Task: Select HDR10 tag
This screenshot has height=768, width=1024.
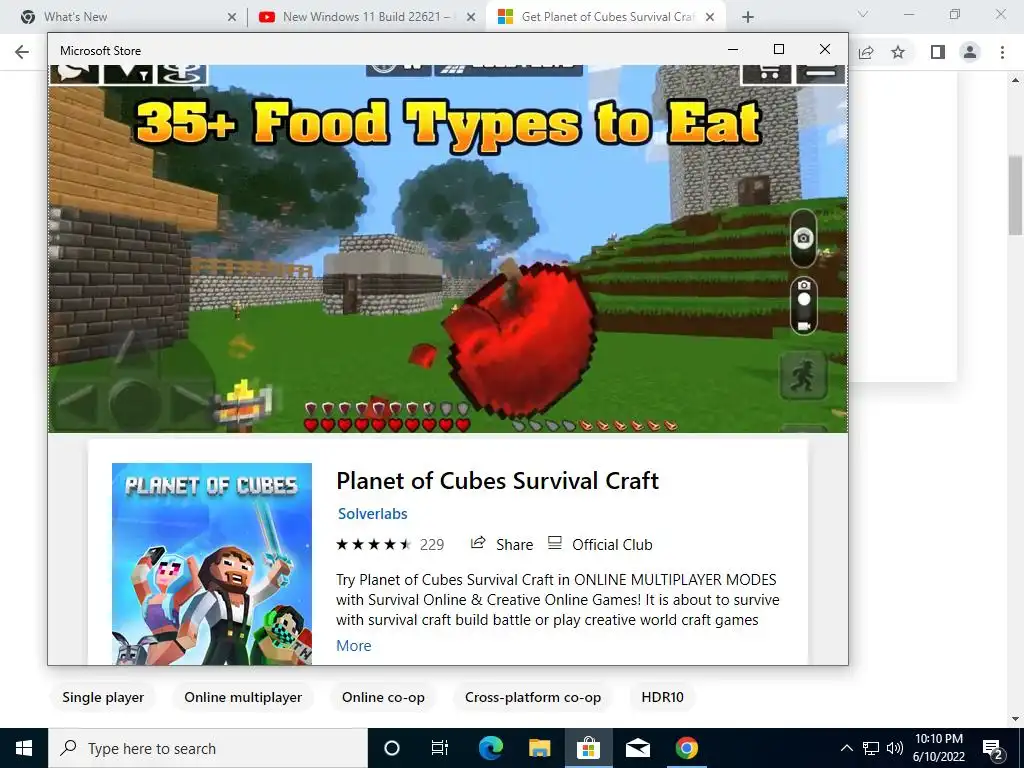Action: pos(662,697)
